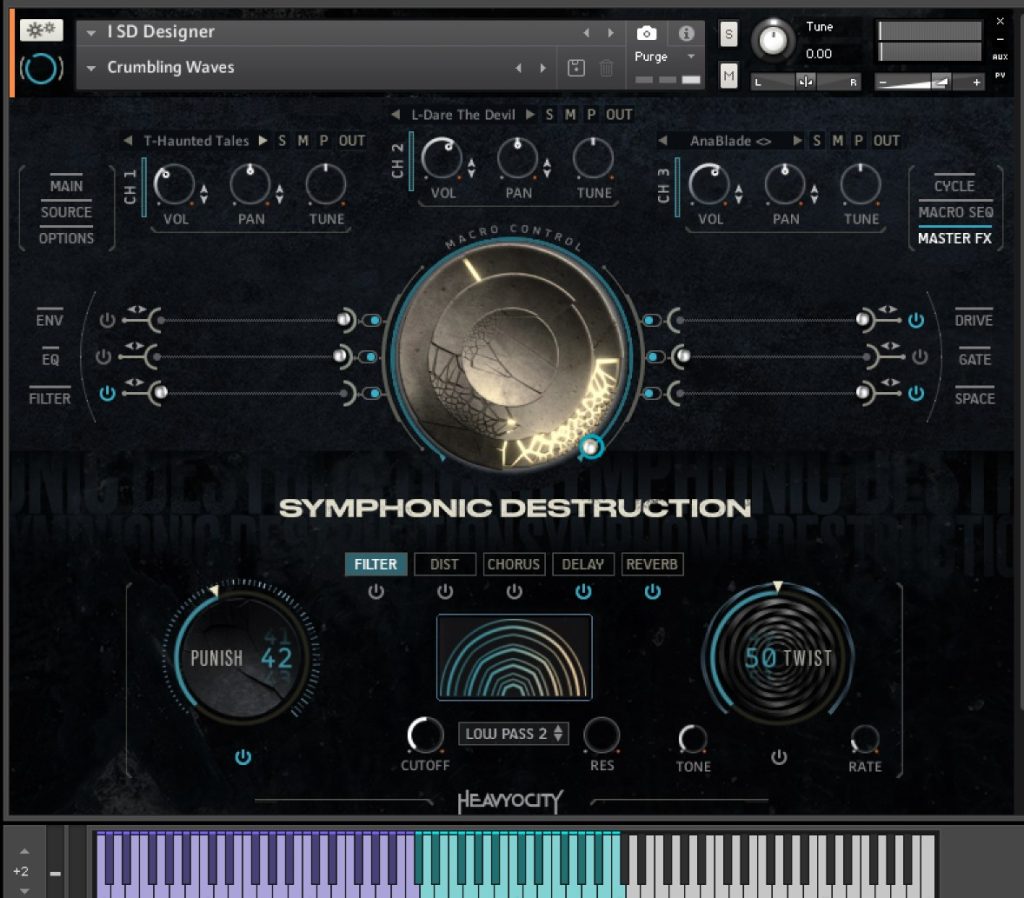The height and width of the screenshot is (898, 1024).
Task: Click the OUT button for CH 3
Action: [887, 141]
